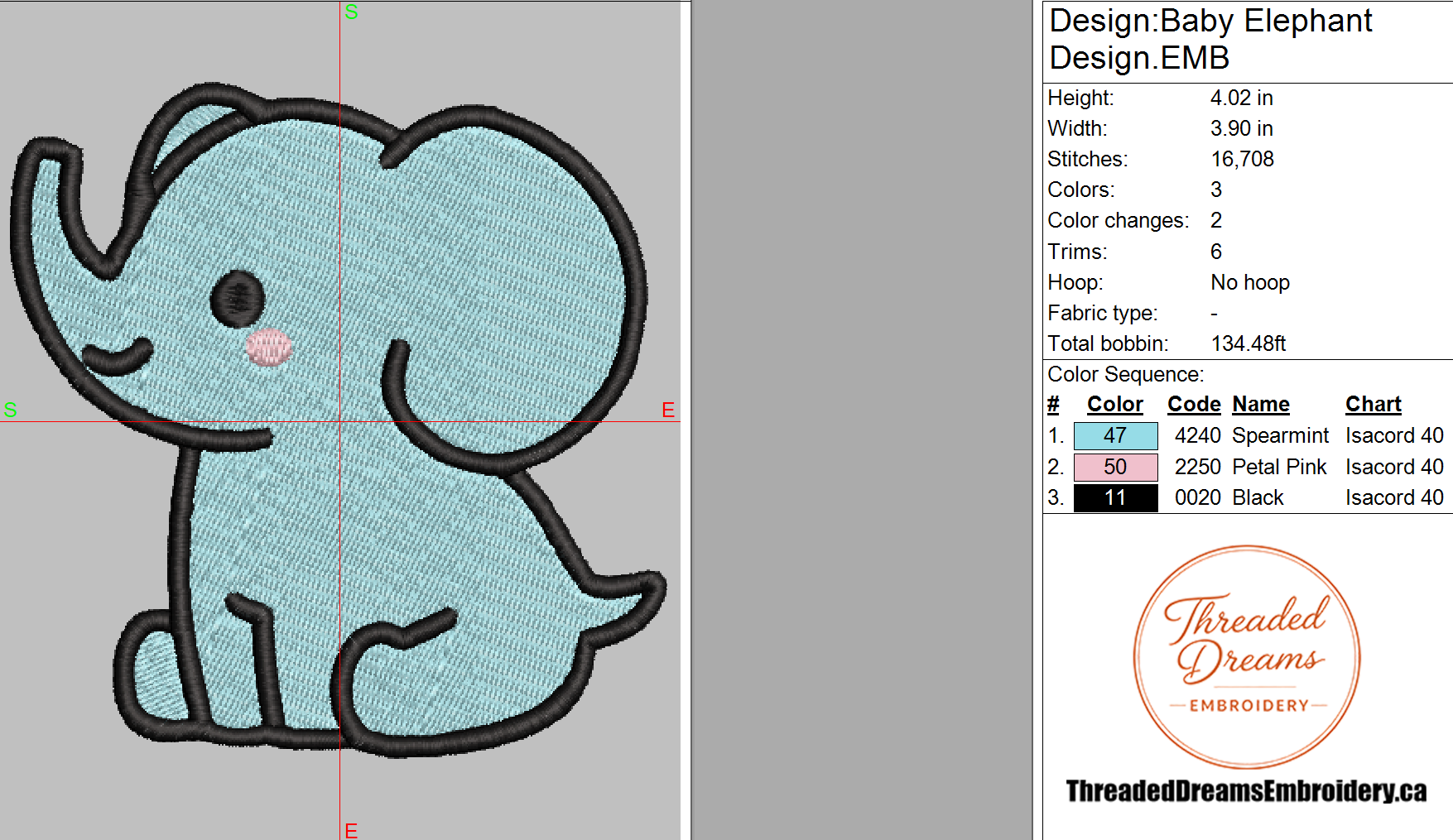Click the green S start marker at top
The height and width of the screenshot is (840, 1453).
[351, 12]
